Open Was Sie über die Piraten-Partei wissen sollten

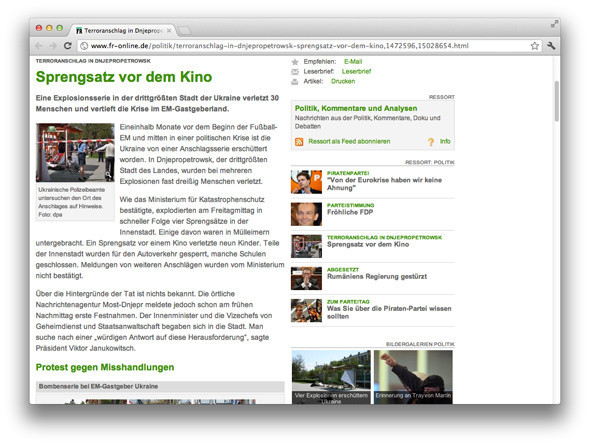coord(389,312)
